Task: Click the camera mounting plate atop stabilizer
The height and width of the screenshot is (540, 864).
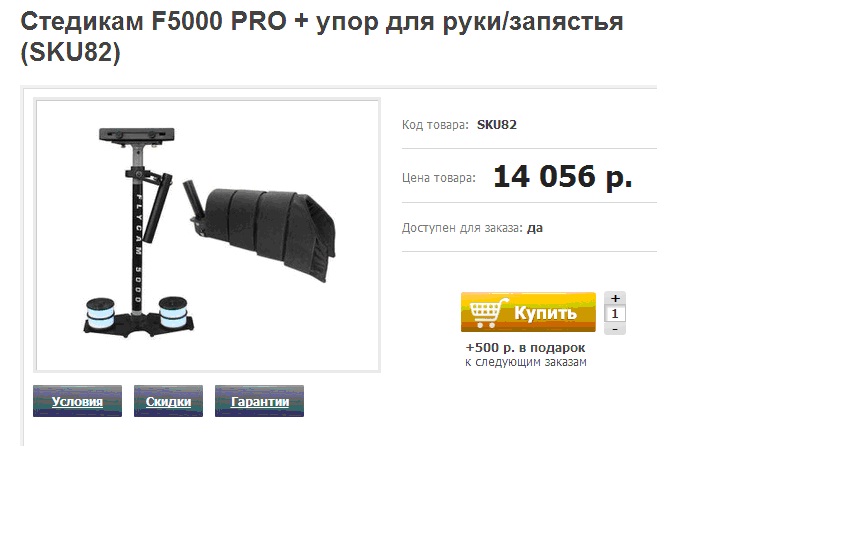Action: click(137, 135)
